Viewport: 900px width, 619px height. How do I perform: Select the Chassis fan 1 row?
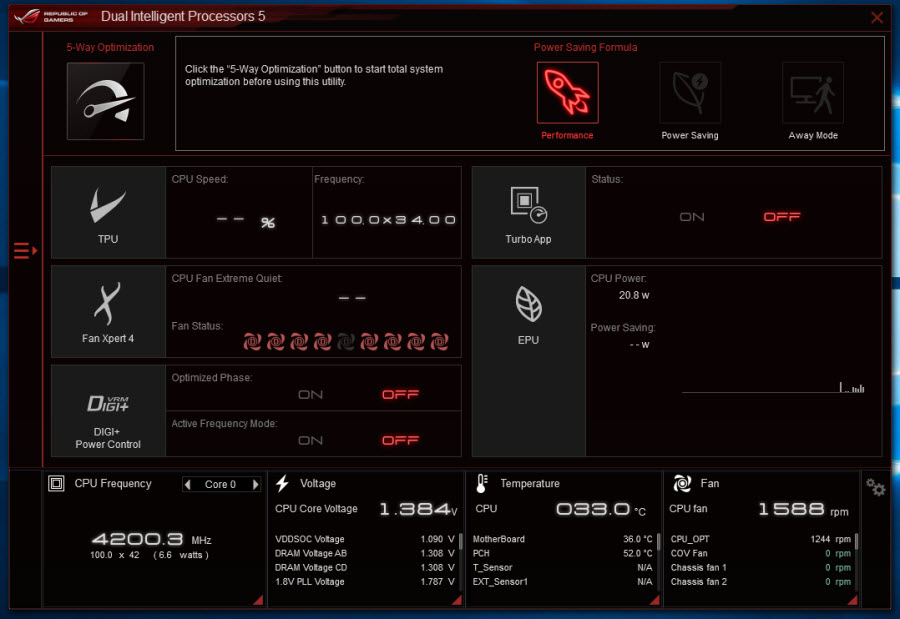click(761, 567)
